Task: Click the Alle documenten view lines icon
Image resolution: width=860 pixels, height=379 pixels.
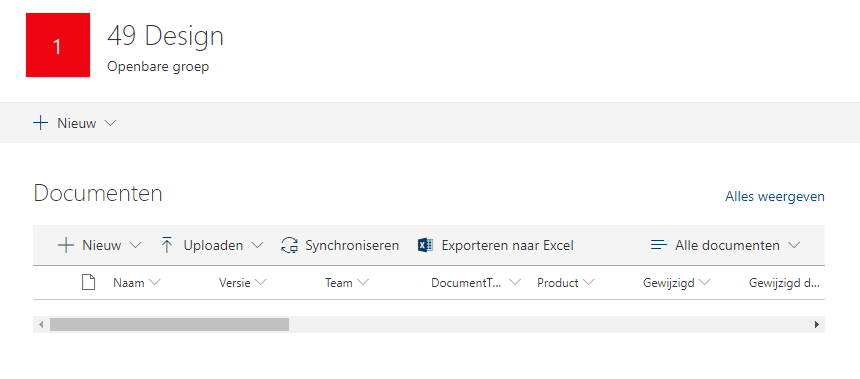Action: tap(659, 245)
